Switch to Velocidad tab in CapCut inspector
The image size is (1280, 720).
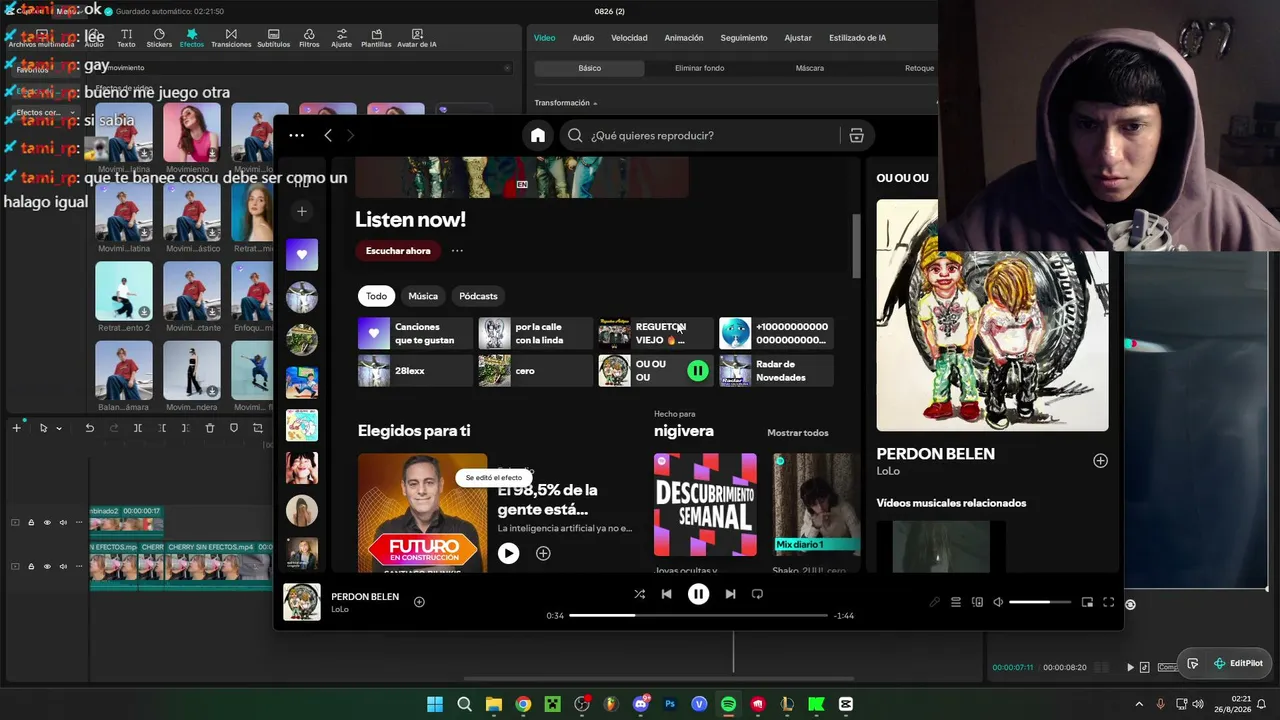pyautogui.click(x=629, y=38)
